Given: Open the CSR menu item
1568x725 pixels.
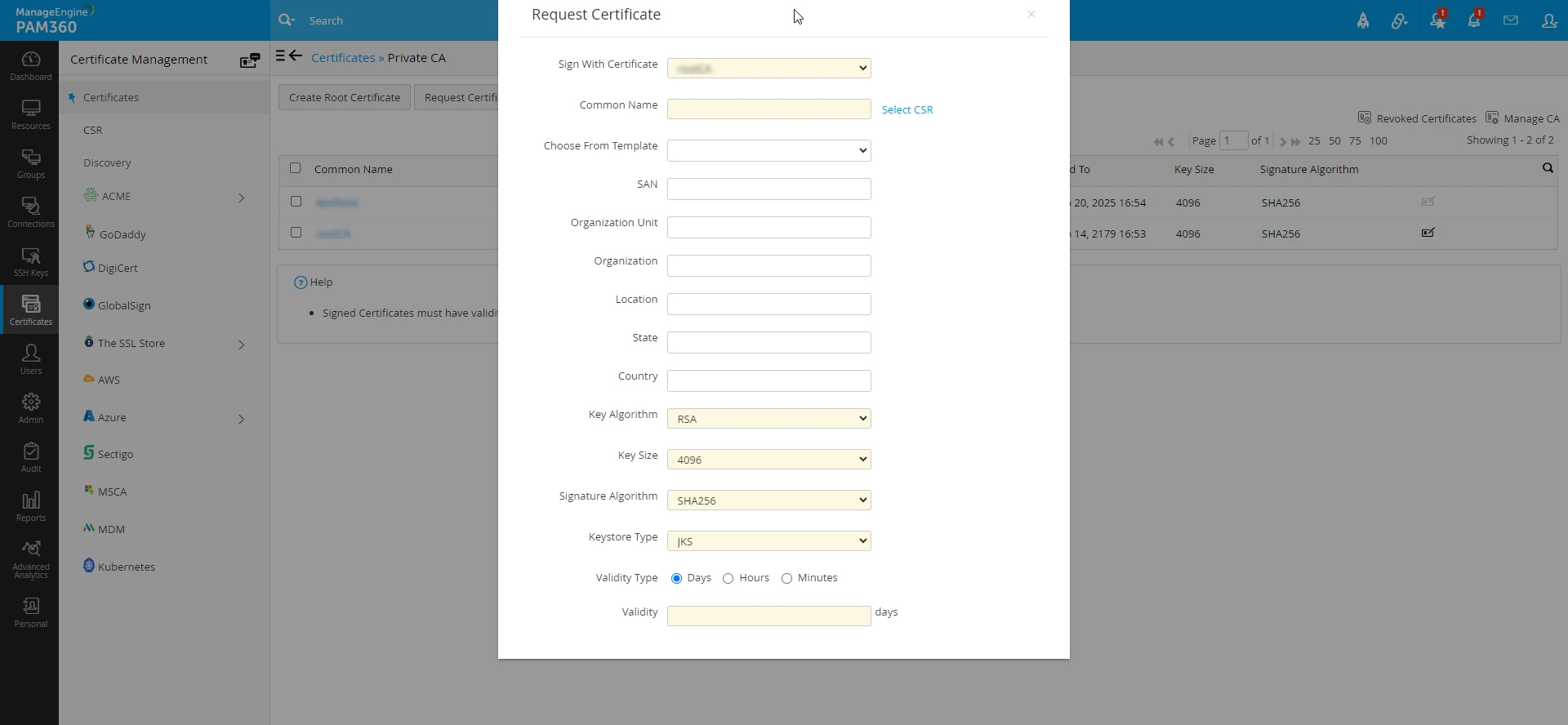Looking at the screenshot, I should point(93,131).
